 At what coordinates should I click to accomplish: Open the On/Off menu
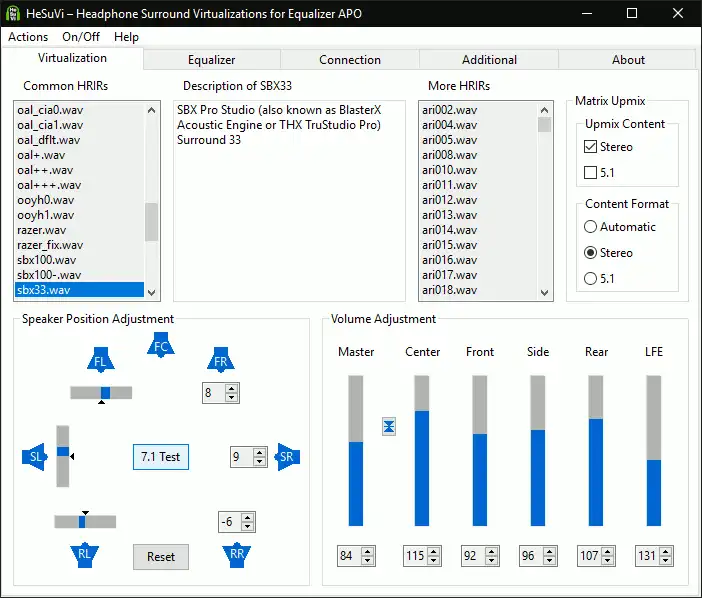81,37
